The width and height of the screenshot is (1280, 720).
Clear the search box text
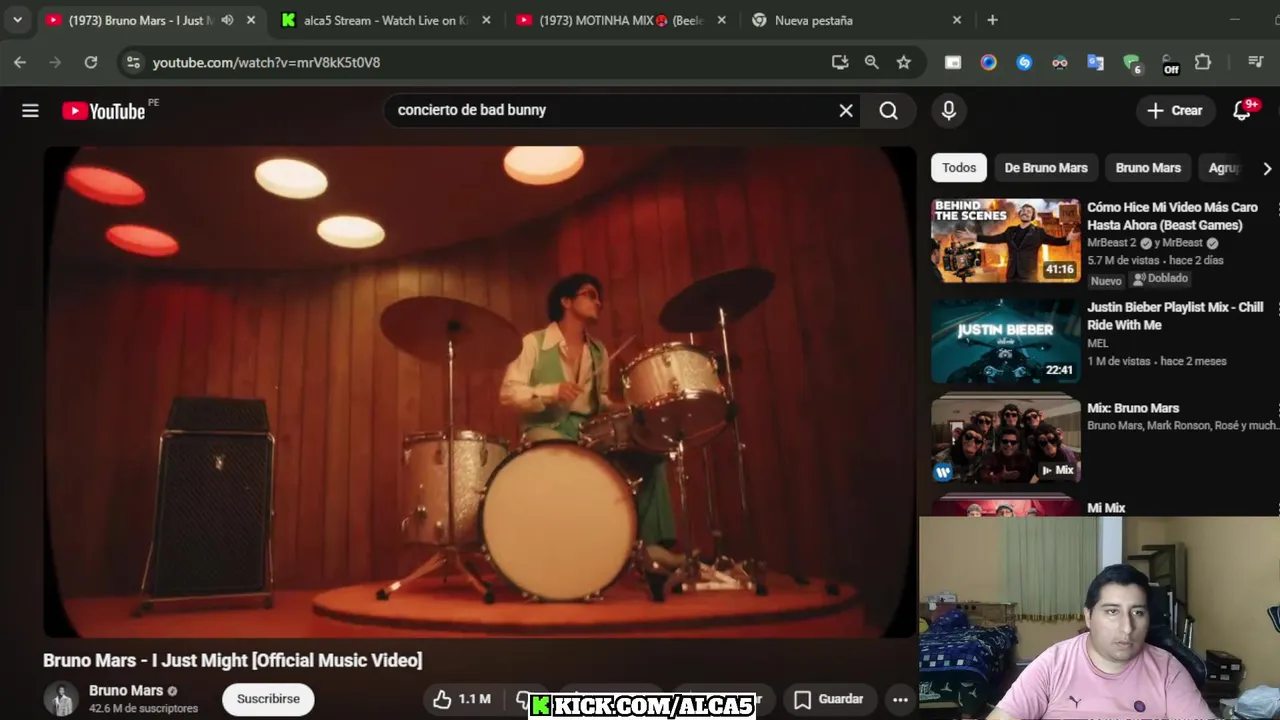pos(846,111)
